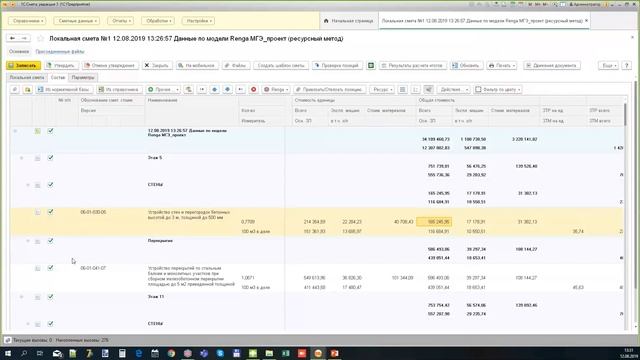Open the Отчеты menu

point(120,21)
